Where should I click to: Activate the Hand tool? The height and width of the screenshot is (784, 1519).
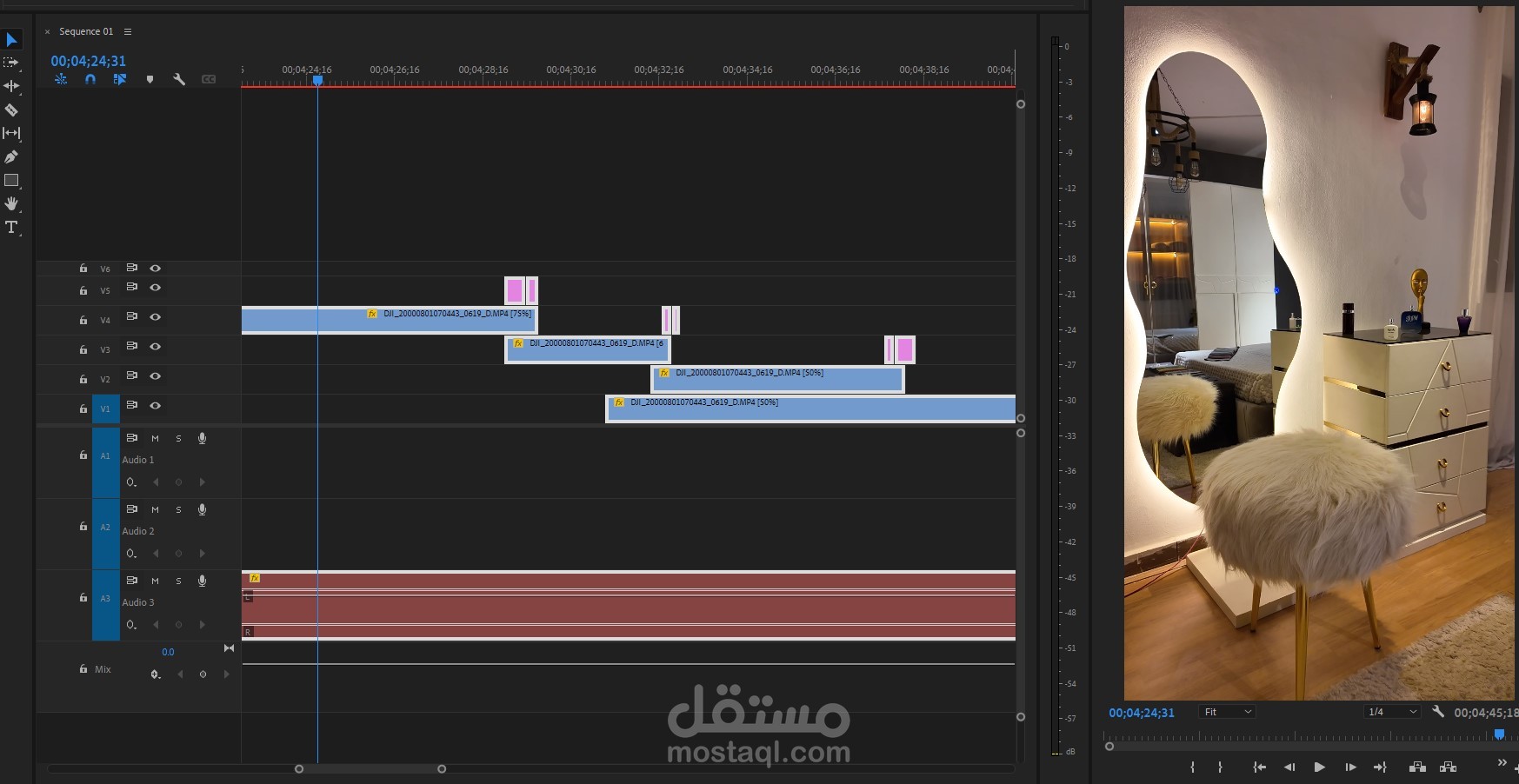point(11,203)
